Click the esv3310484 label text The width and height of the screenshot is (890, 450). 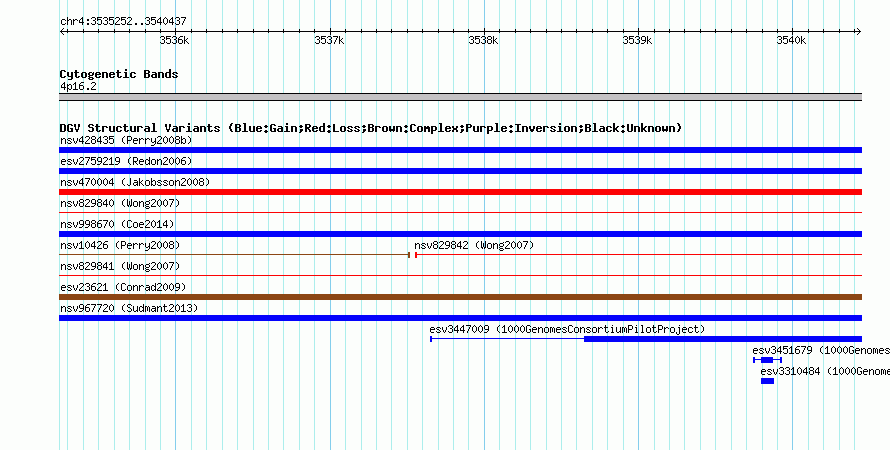click(x=825, y=371)
